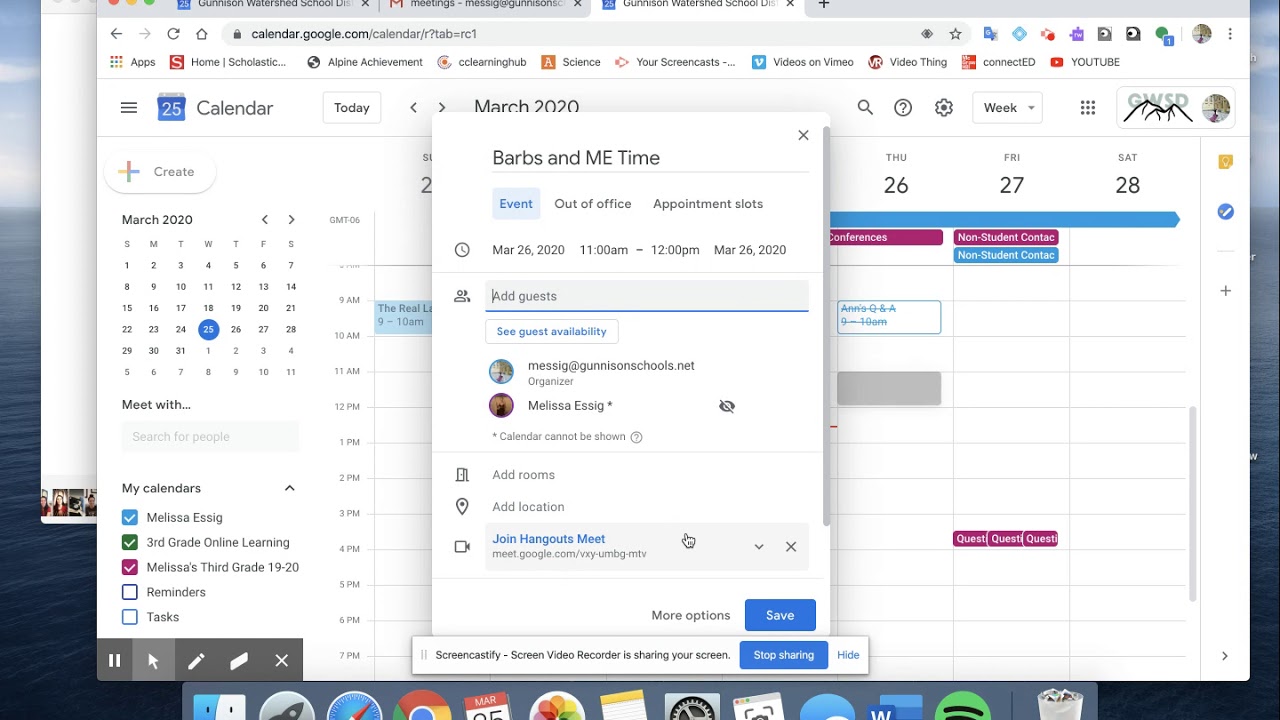
Task: Change end time 12:00pm
Action: pyautogui.click(x=675, y=250)
